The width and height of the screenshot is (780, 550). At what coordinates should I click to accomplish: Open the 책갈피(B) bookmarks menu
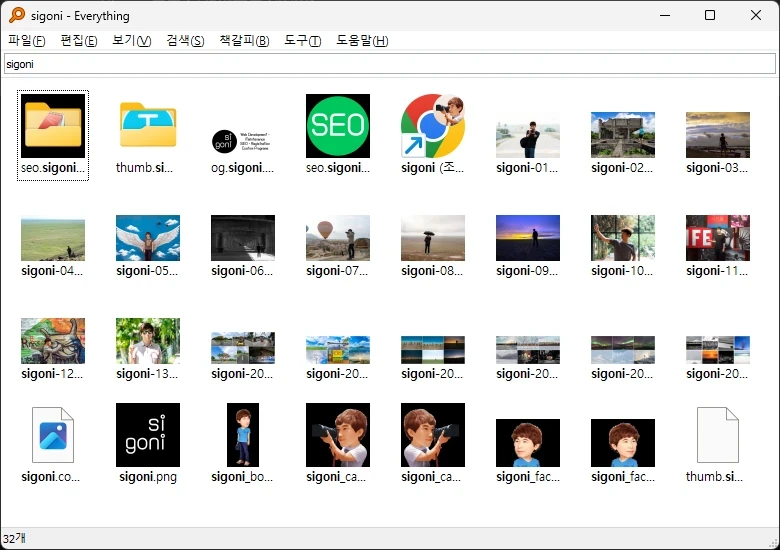[x=244, y=41]
